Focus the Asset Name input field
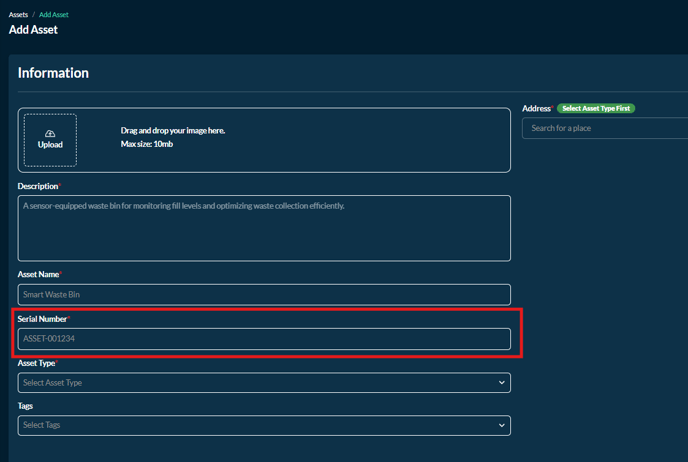Screen dimensions: 688x462 coord(264,294)
